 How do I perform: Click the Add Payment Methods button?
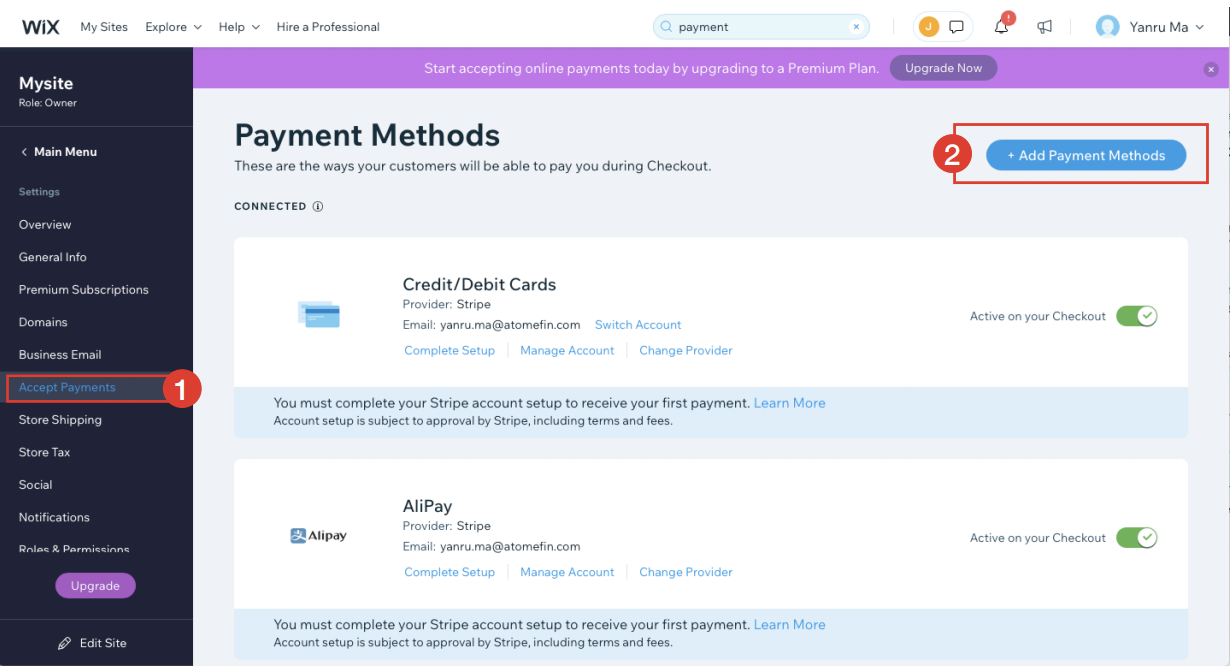(1086, 155)
